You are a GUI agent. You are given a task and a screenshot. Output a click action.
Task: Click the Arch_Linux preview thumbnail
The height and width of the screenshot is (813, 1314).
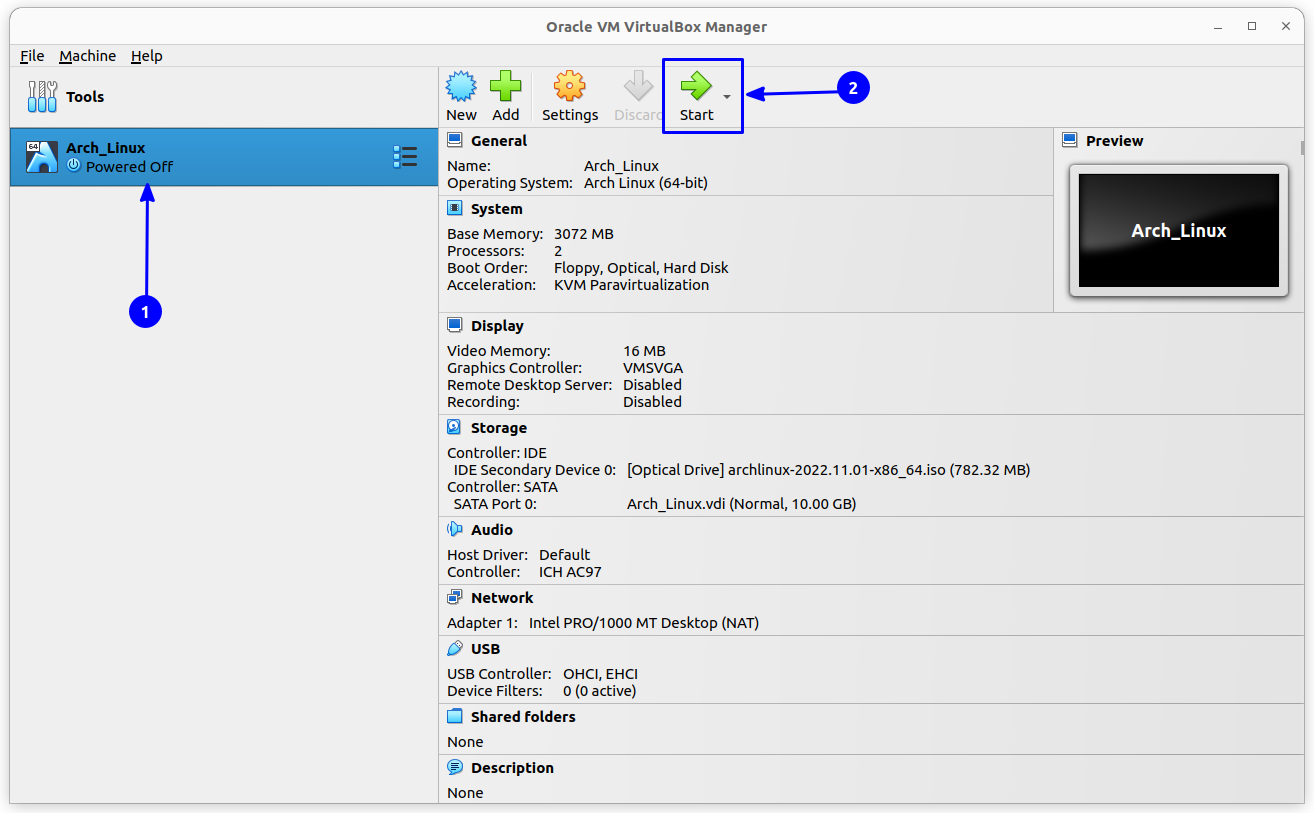tap(1178, 230)
